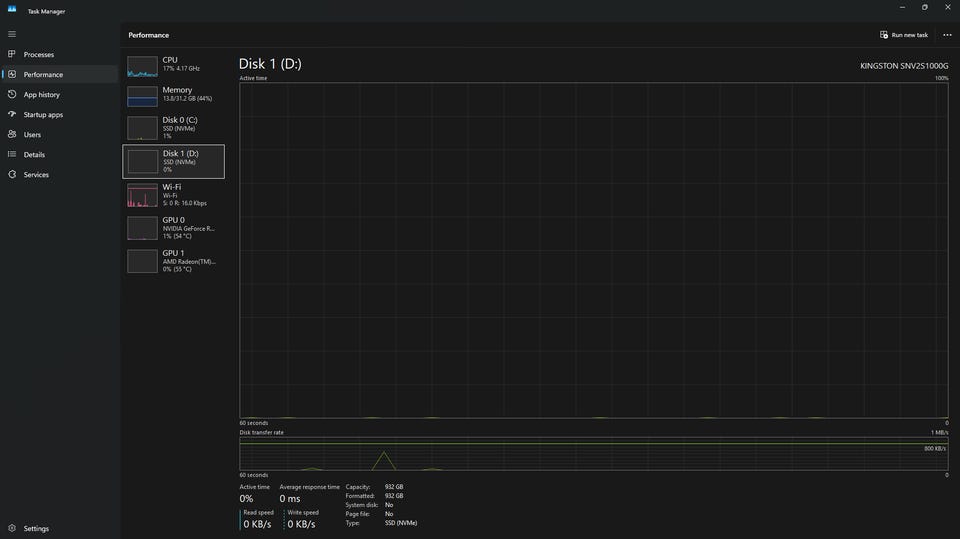Switch to the Users page

[x=59, y=135]
